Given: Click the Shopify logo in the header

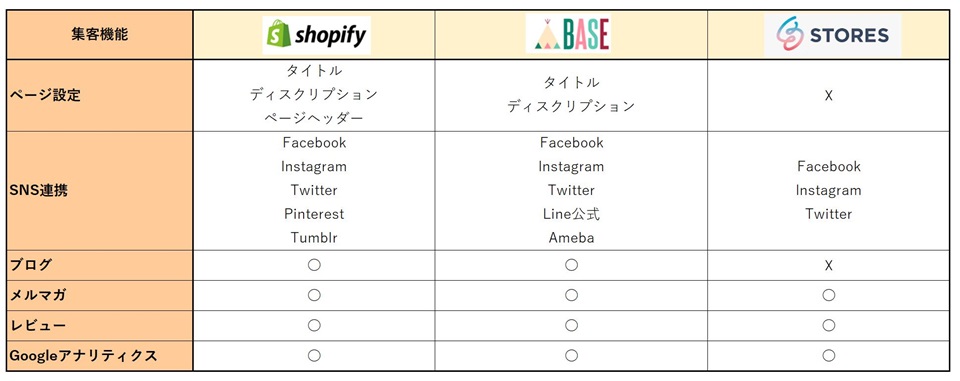Looking at the screenshot, I should (x=317, y=36).
